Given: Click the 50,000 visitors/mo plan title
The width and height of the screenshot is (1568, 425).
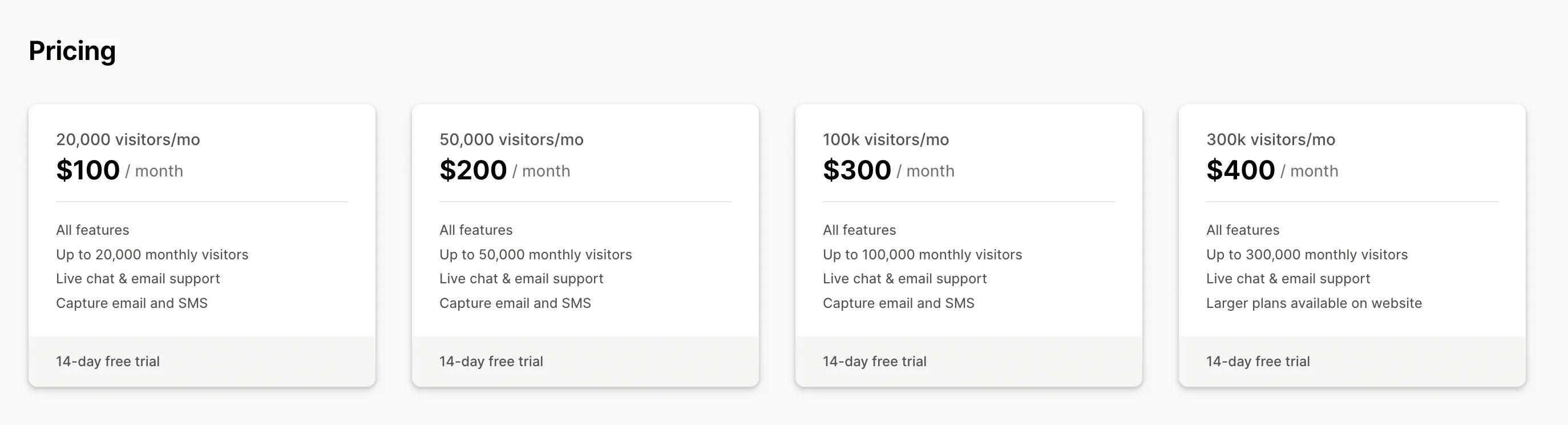Looking at the screenshot, I should (x=511, y=139).
